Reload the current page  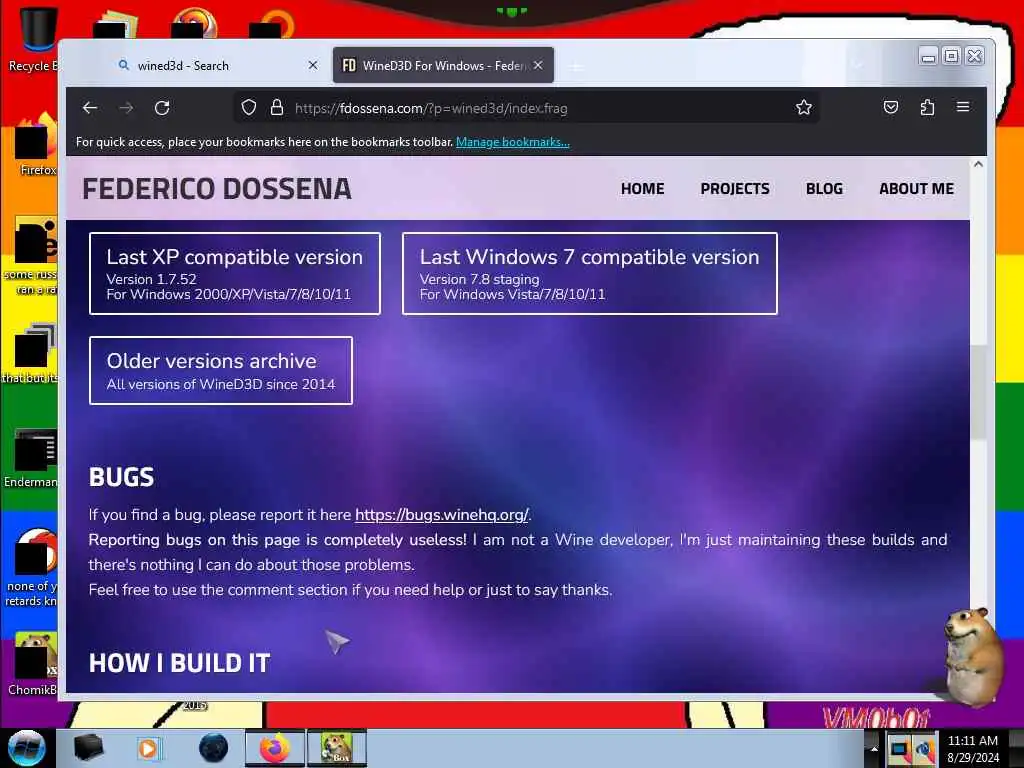point(162,108)
